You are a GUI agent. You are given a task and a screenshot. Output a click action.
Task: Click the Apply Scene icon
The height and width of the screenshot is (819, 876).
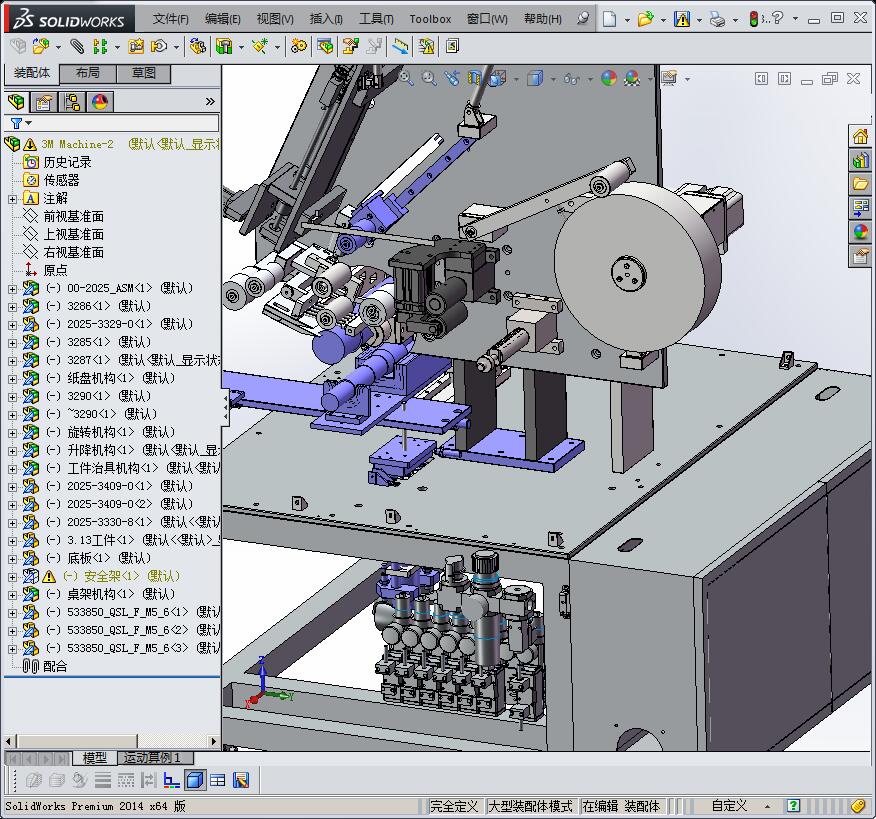632,78
